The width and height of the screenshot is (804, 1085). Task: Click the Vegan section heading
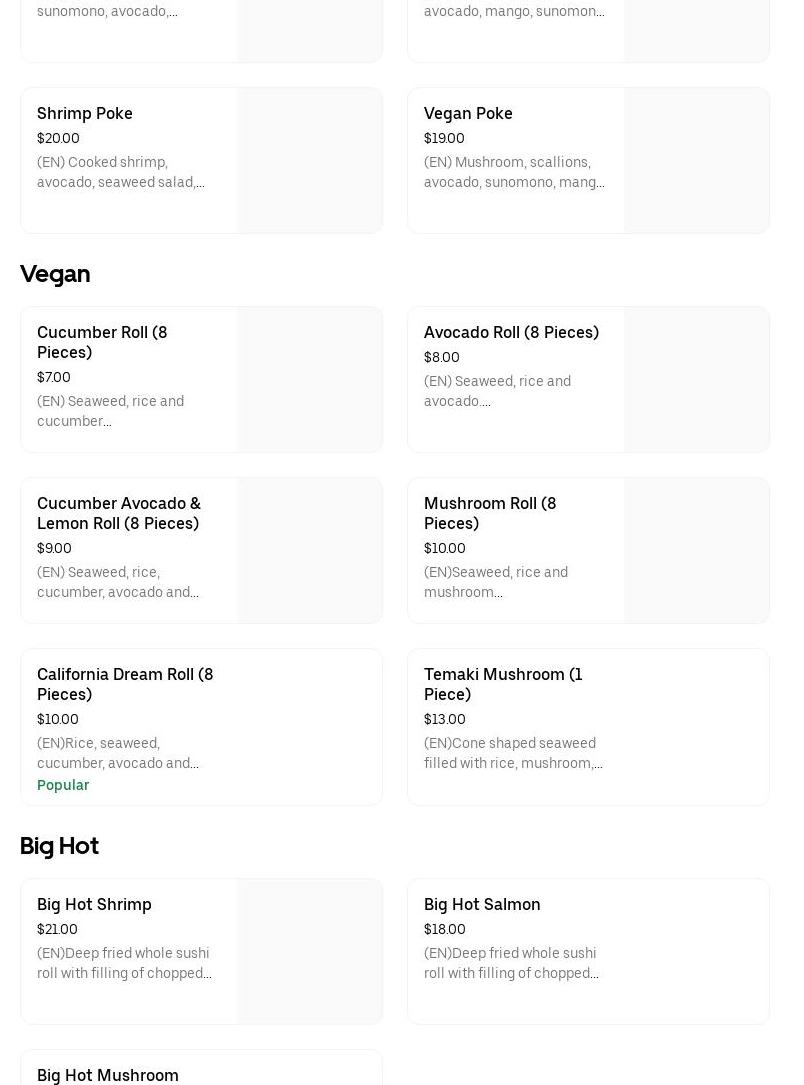click(x=55, y=274)
